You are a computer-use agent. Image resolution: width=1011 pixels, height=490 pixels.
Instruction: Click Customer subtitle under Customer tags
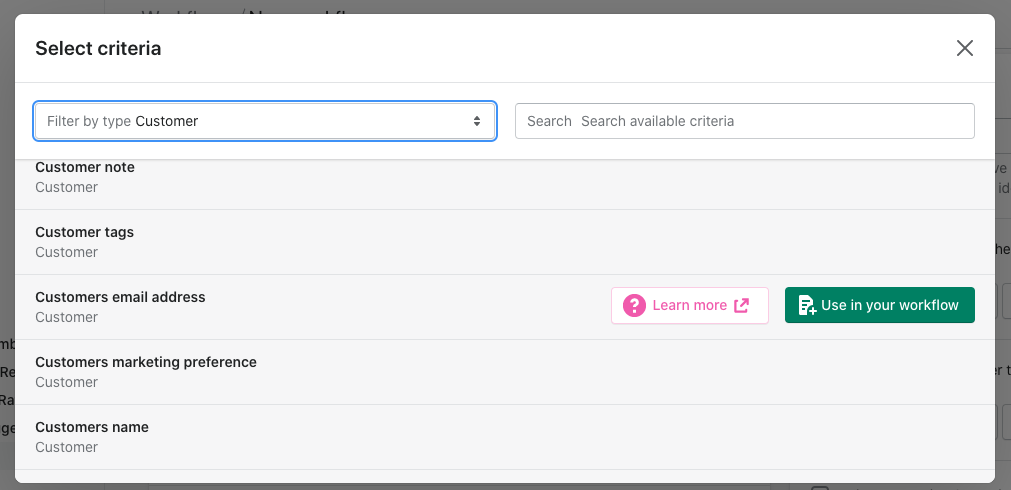click(x=66, y=252)
